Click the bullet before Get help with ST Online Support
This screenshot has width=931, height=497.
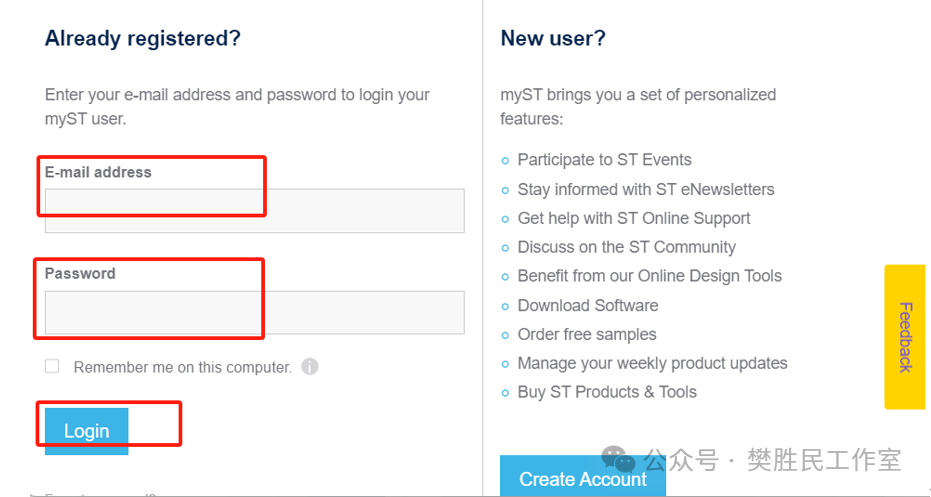505,219
